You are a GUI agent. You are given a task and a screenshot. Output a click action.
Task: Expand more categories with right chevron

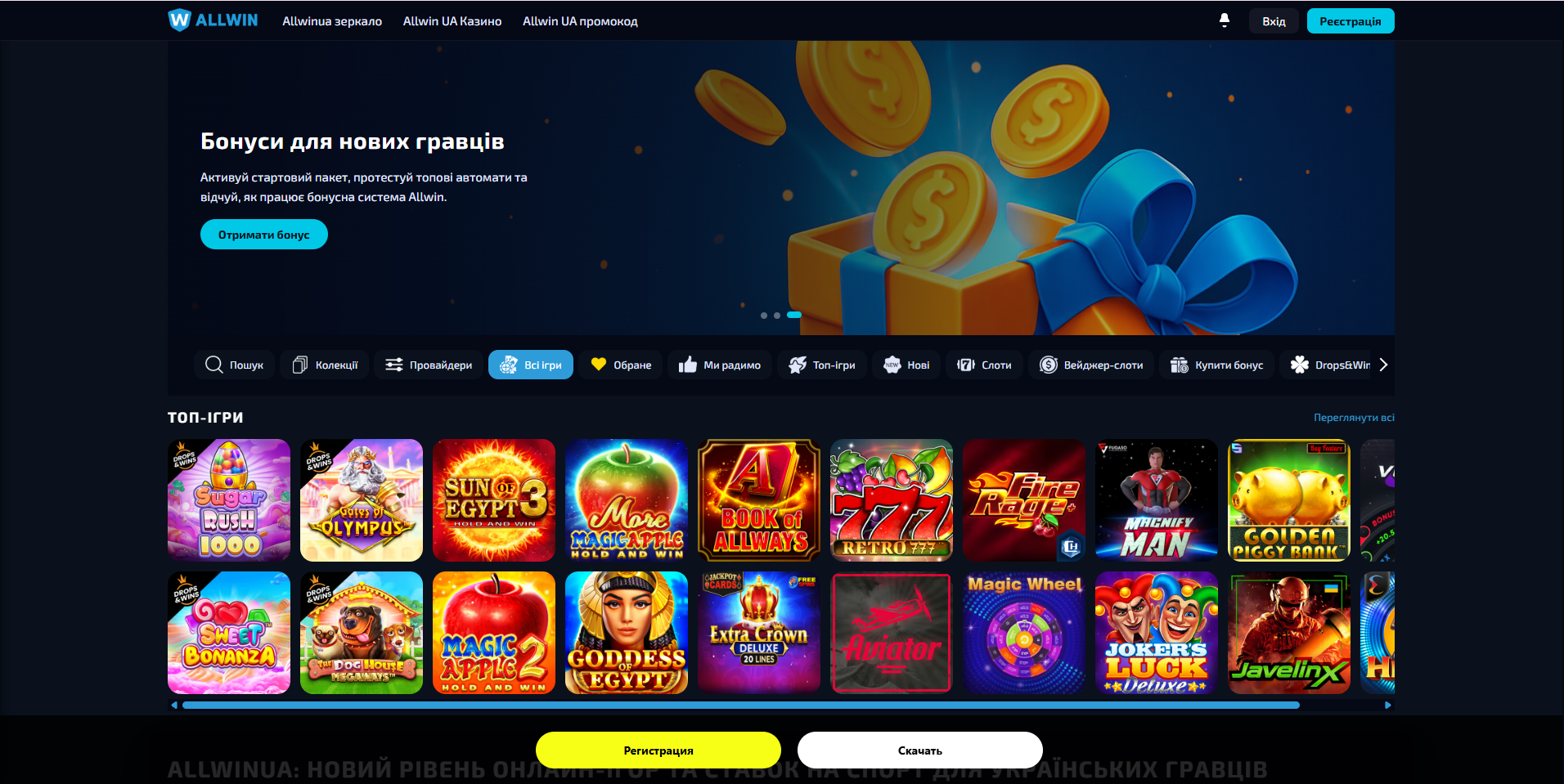point(1383,365)
